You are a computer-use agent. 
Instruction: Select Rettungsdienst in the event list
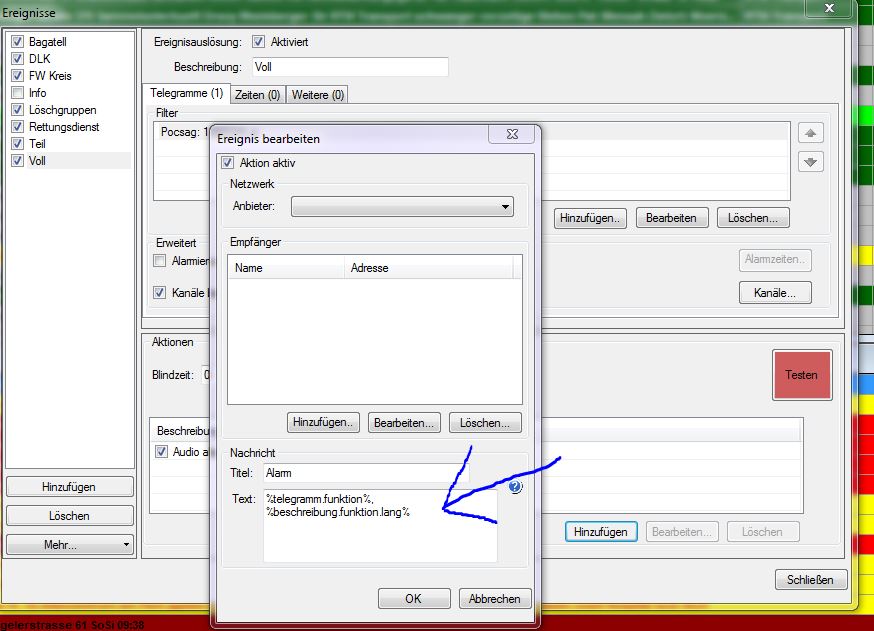pyautogui.click(x=64, y=127)
